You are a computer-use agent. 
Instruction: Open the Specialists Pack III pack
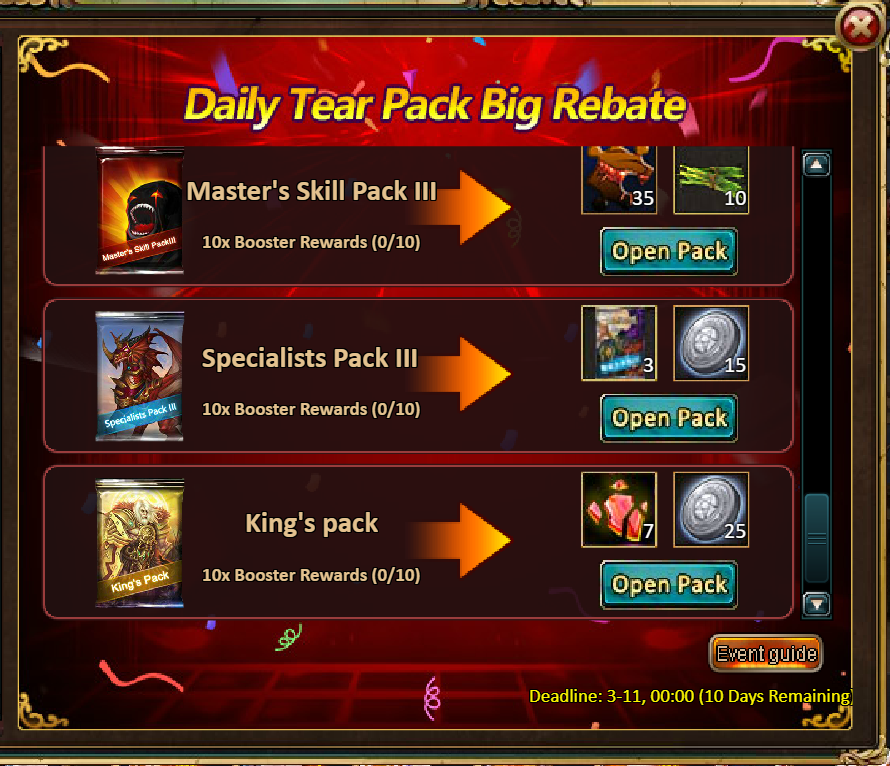[x=669, y=418]
